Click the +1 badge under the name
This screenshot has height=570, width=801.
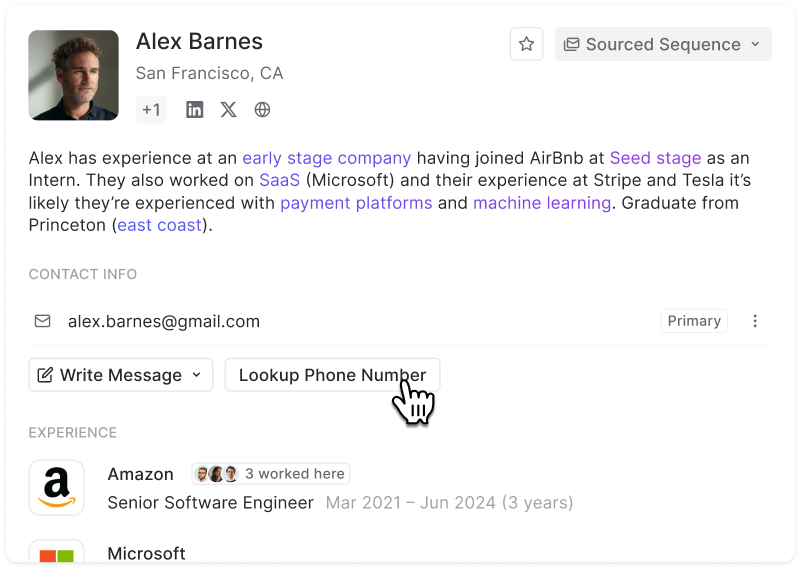pos(151,110)
